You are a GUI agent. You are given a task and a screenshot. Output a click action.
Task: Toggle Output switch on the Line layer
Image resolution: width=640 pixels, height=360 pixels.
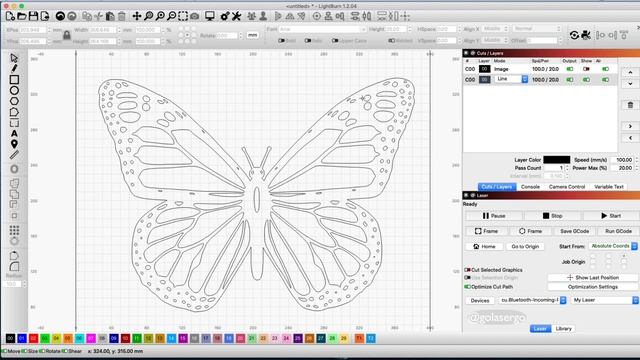click(x=570, y=80)
